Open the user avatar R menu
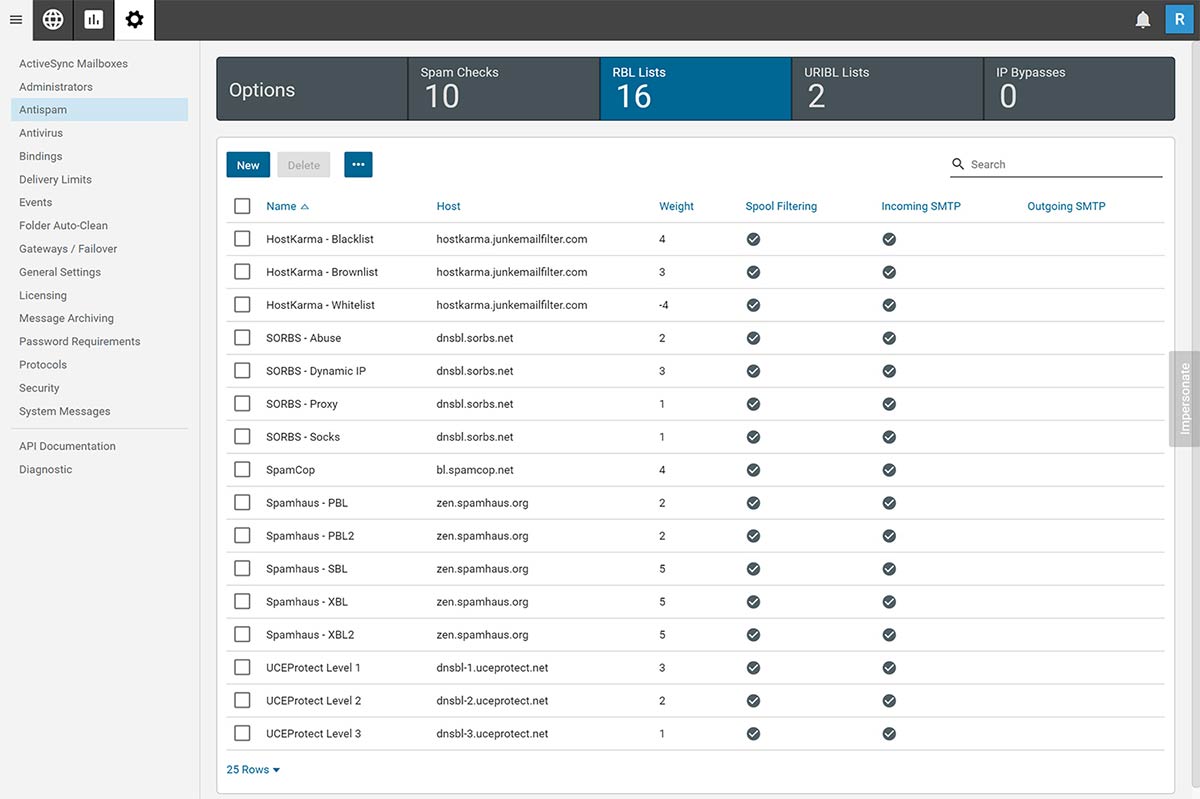The image size is (1200, 799). (x=1179, y=20)
